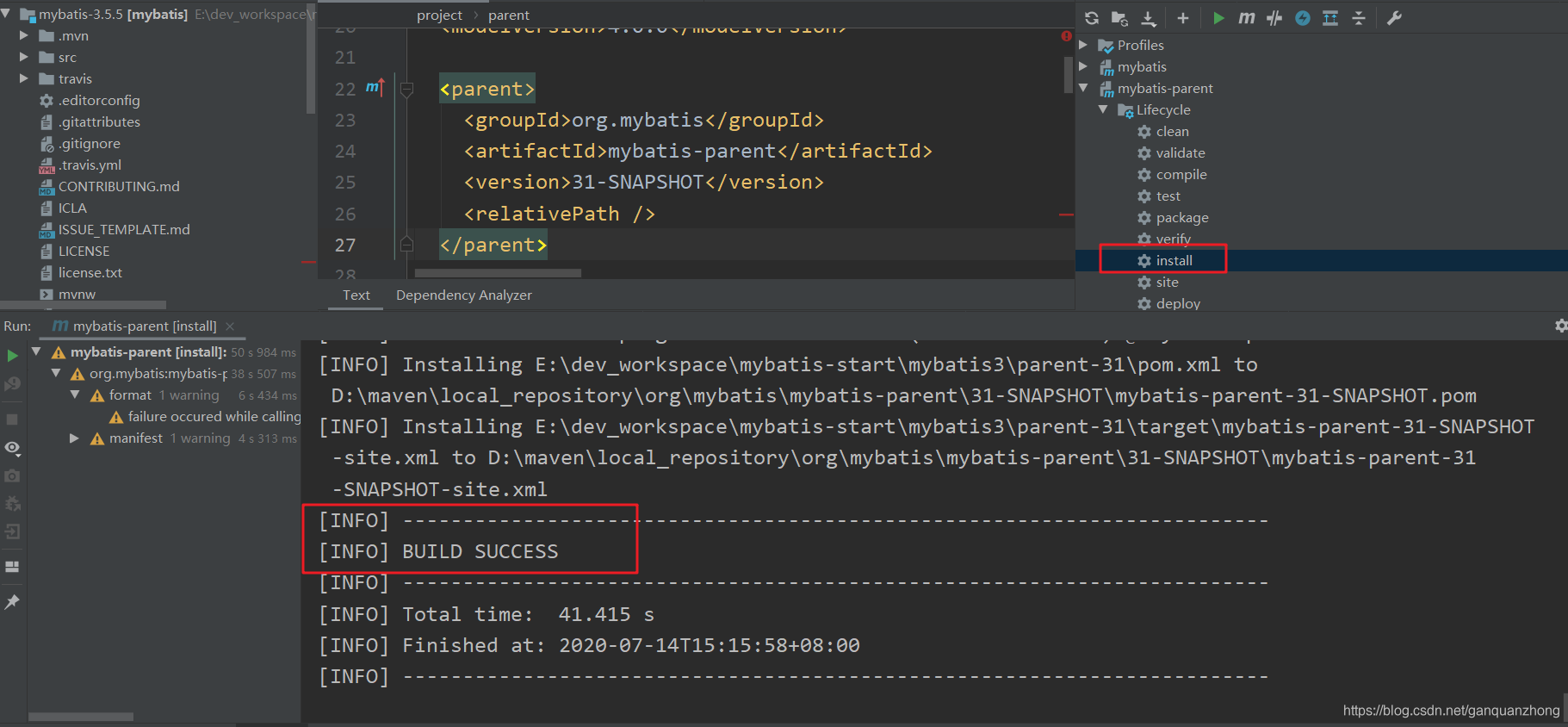Image resolution: width=1568 pixels, height=727 pixels.
Task: Close the mybatis-parent [install] run tab
Action: (230, 326)
